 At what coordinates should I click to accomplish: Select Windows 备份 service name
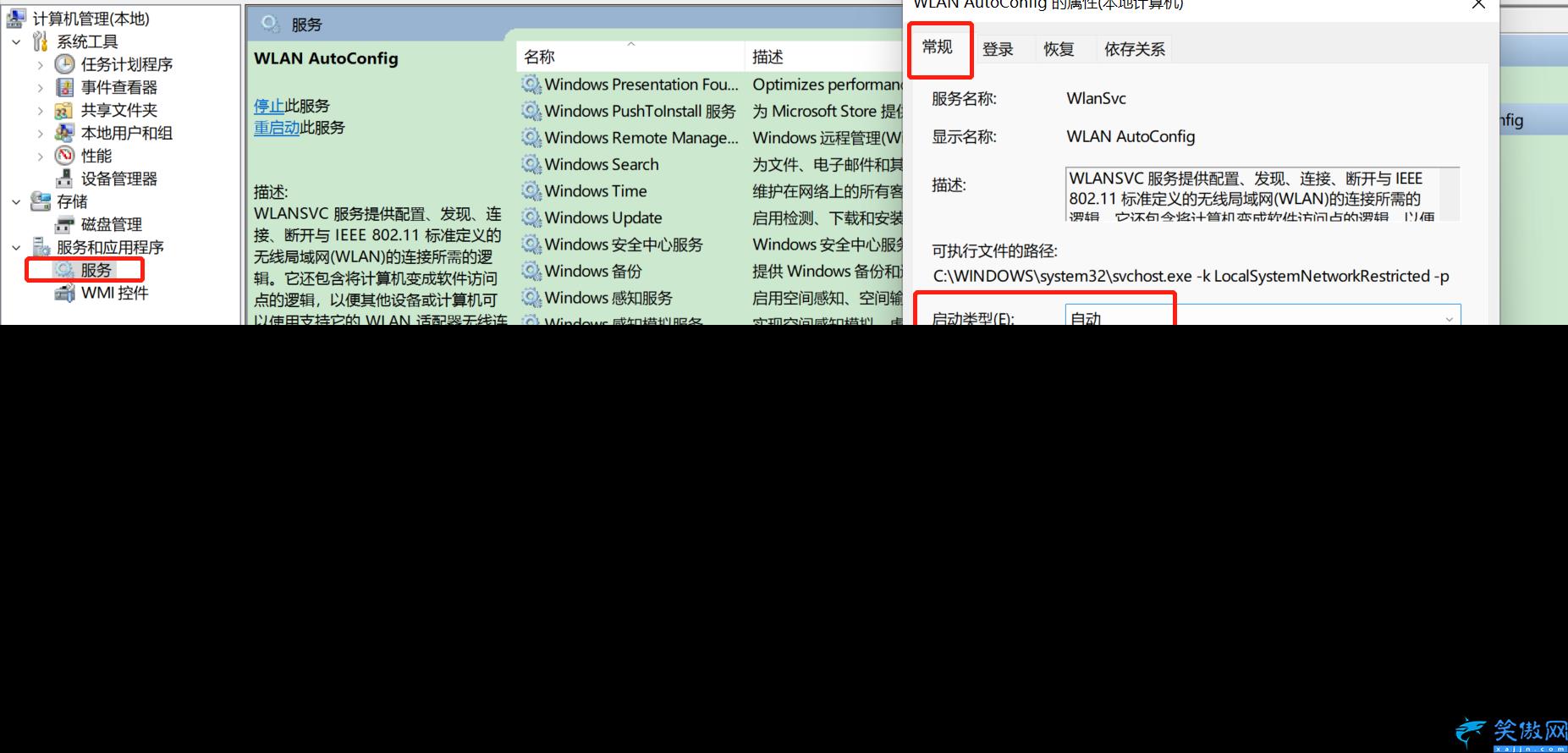[x=593, y=271]
